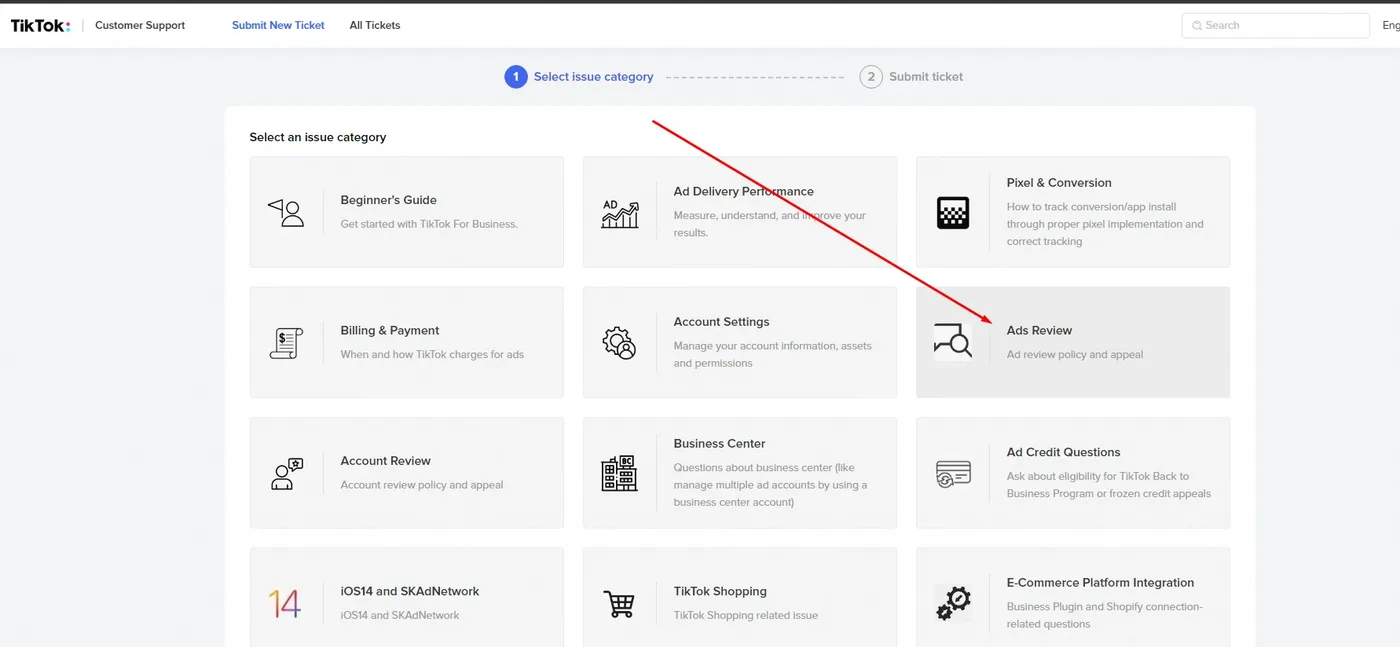Screen dimensions: 1400x647
Task: Click 'Ask about eligibility for TikTok Back' text
Action: point(1108,485)
